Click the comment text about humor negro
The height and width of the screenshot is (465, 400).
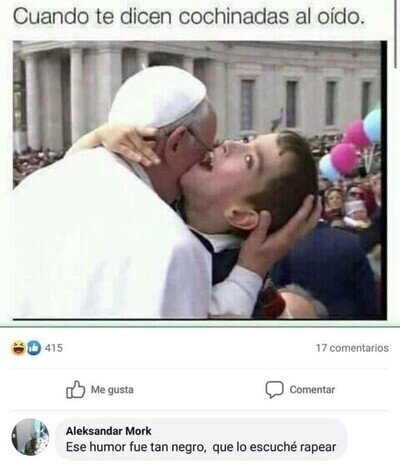[201, 447]
